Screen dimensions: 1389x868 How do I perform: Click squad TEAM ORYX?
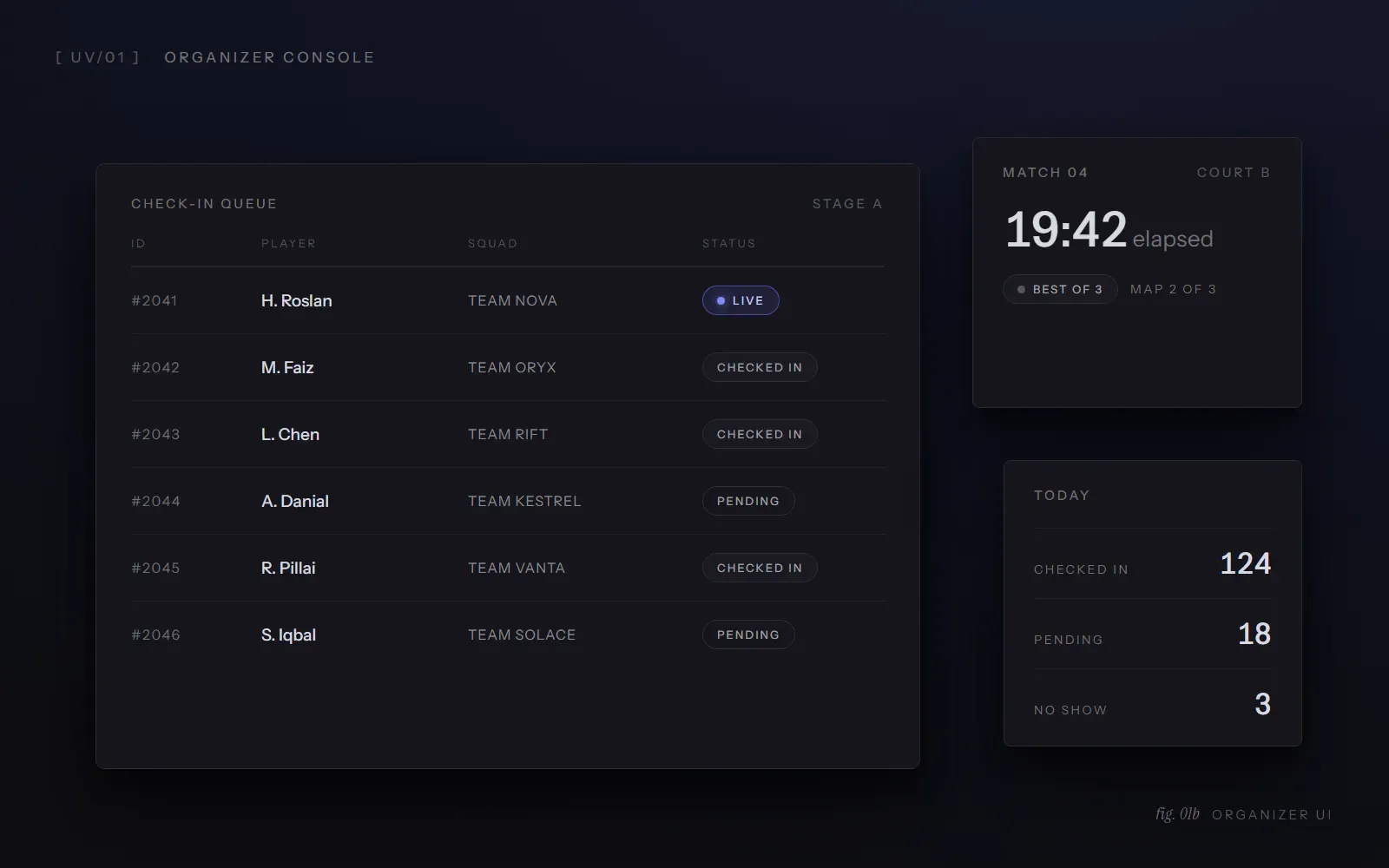pos(512,367)
